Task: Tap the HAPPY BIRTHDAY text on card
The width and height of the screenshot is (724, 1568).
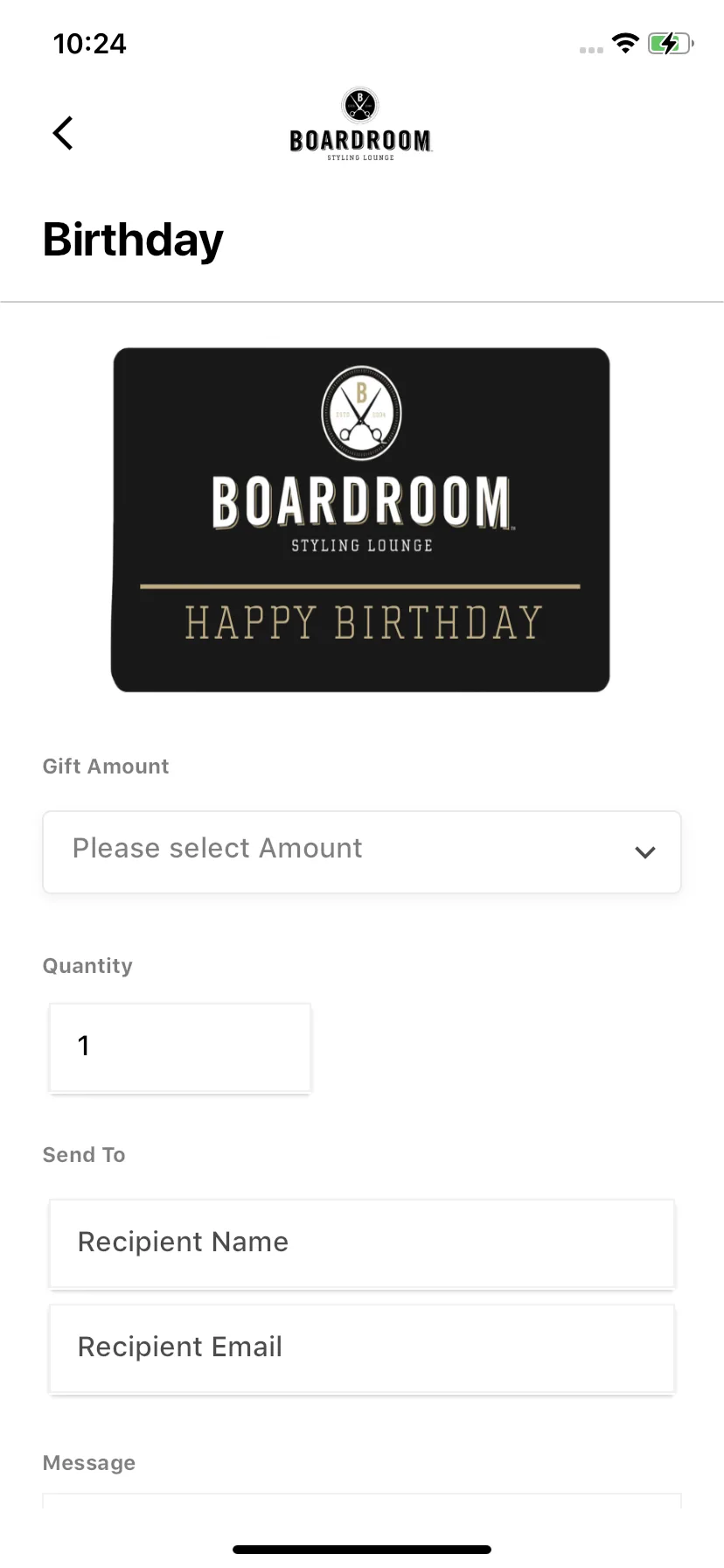Action: tap(363, 623)
